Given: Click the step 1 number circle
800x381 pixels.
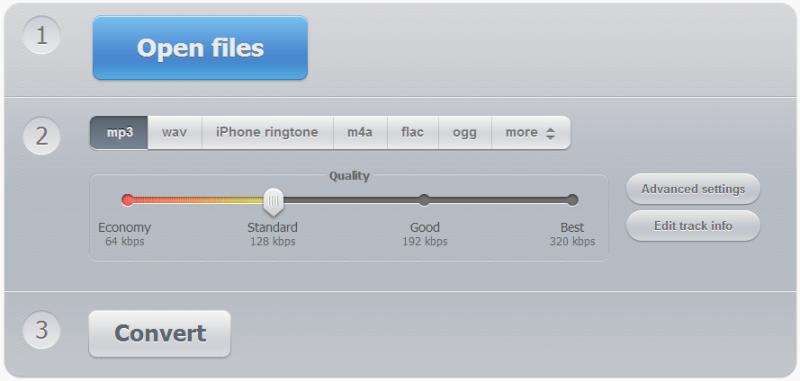Looking at the screenshot, I should 41,36.
